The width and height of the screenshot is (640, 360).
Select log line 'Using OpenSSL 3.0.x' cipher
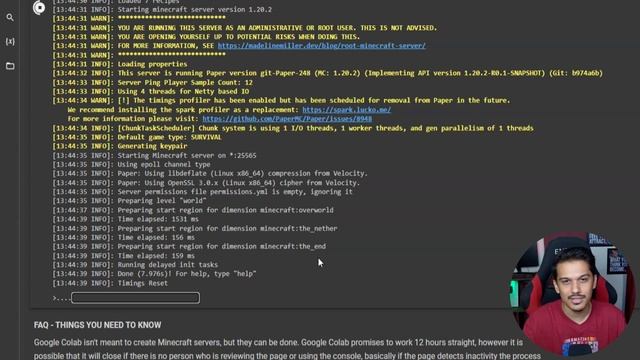(206, 183)
